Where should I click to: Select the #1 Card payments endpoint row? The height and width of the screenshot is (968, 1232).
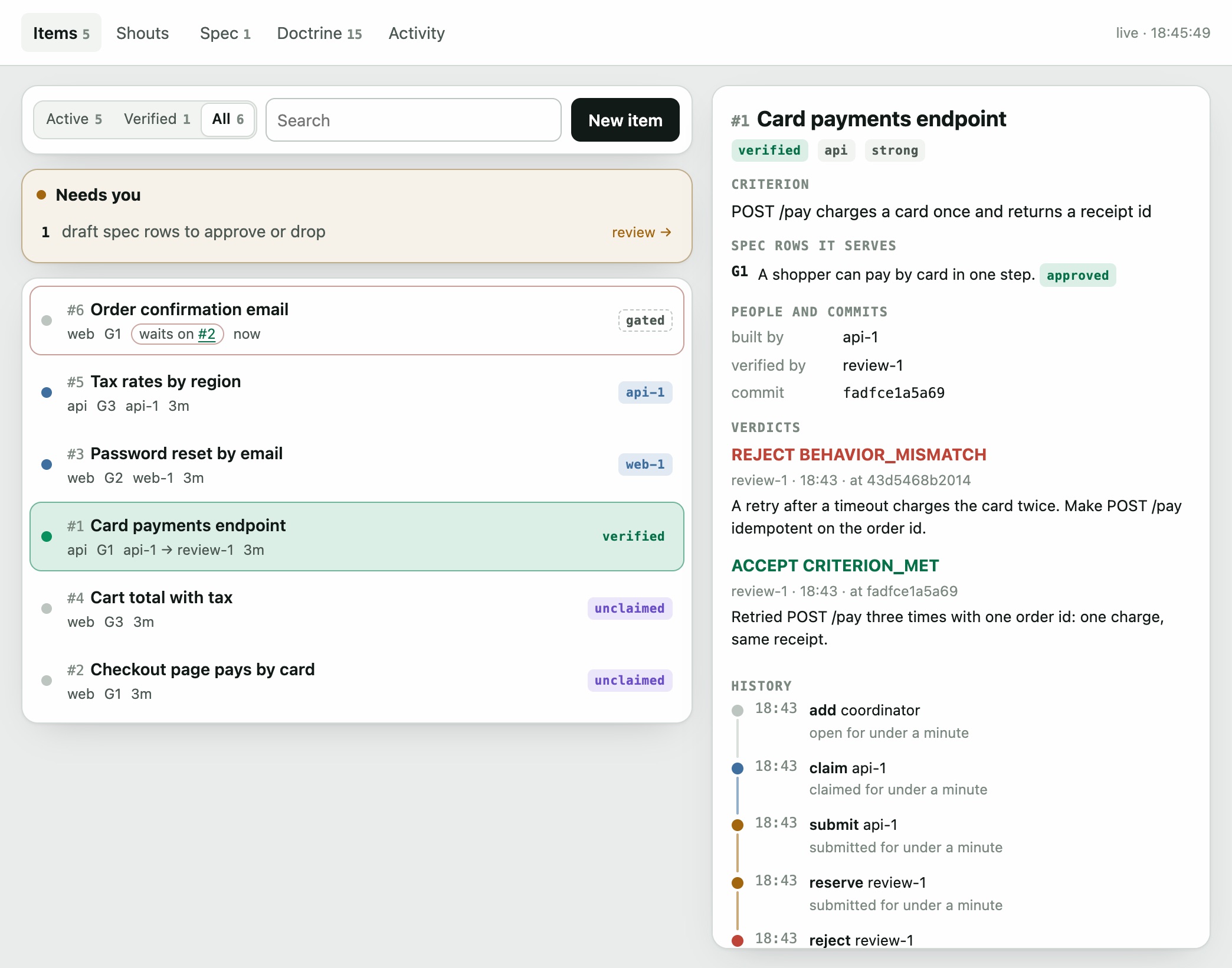tap(357, 537)
